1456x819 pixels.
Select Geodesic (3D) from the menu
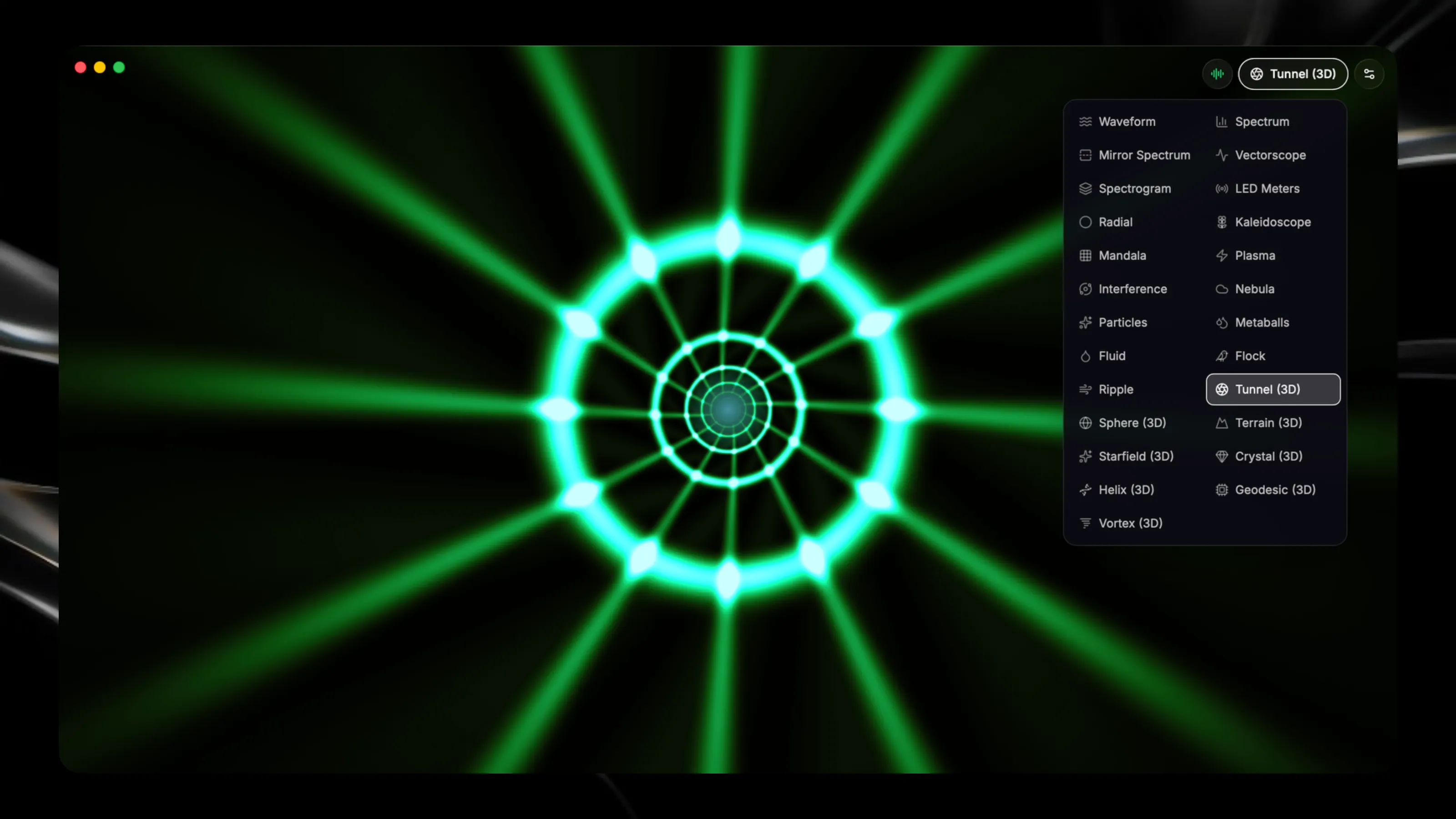(x=1273, y=490)
